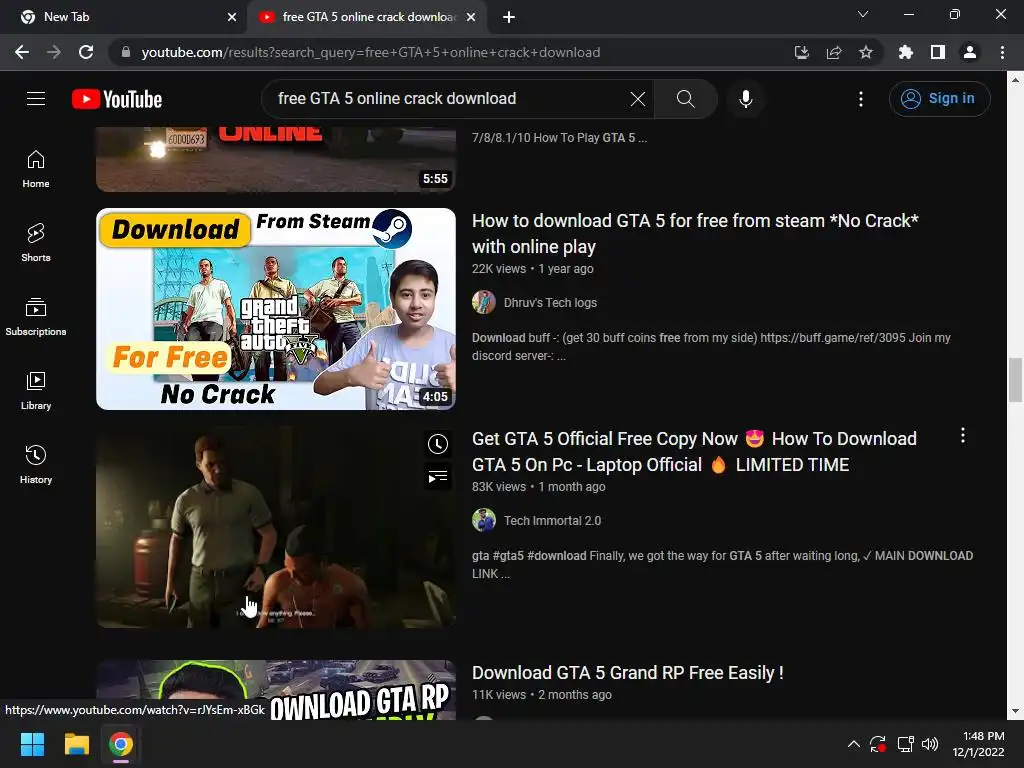This screenshot has width=1024, height=768.
Task: Open Download GTA 5 Grand RP Free Easily title
Action: coord(628,673)
